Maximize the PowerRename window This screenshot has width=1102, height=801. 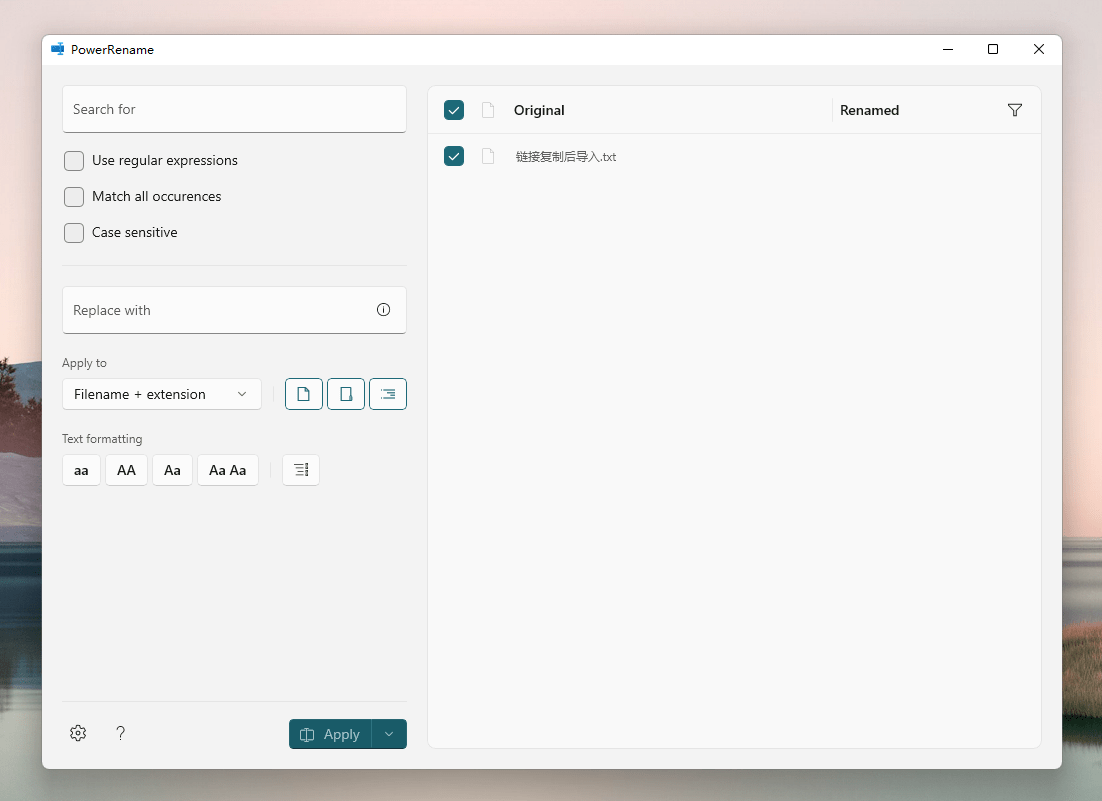993,49
